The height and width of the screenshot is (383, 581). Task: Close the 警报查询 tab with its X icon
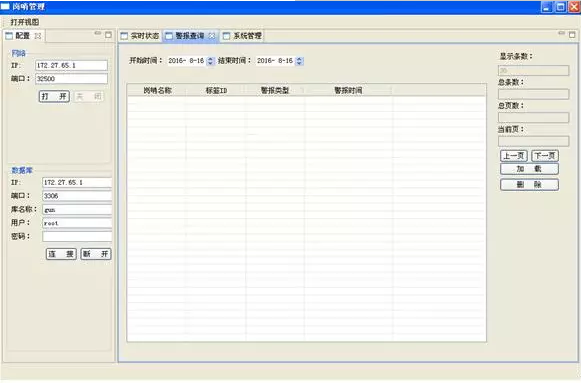(212, 36)
